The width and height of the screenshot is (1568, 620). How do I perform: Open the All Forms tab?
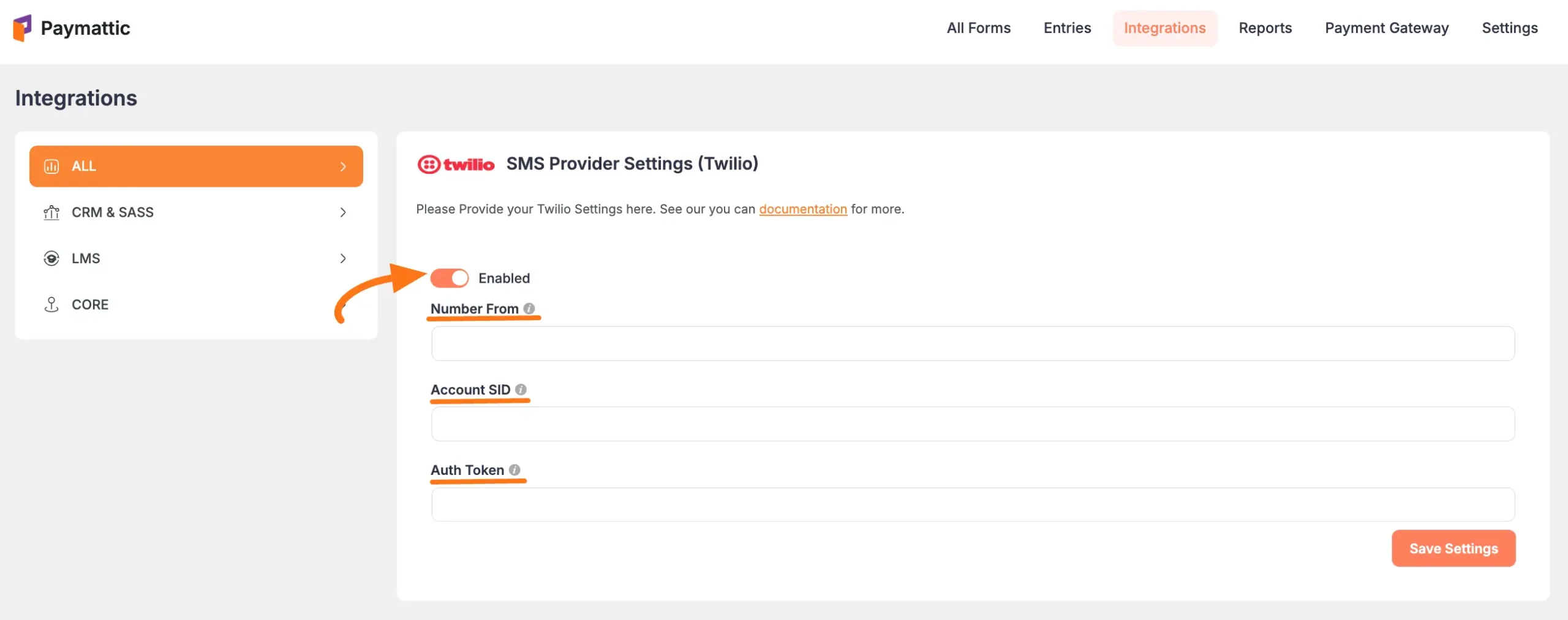pyautogui.click(x=978, y=28)
